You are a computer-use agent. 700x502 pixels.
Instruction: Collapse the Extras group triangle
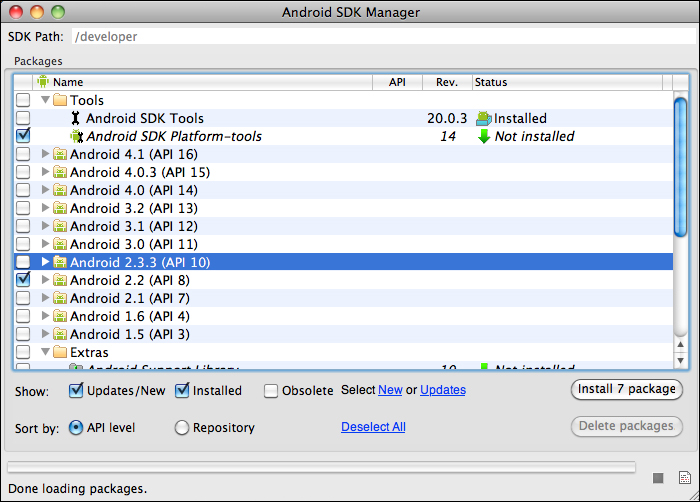click(45, 351)
